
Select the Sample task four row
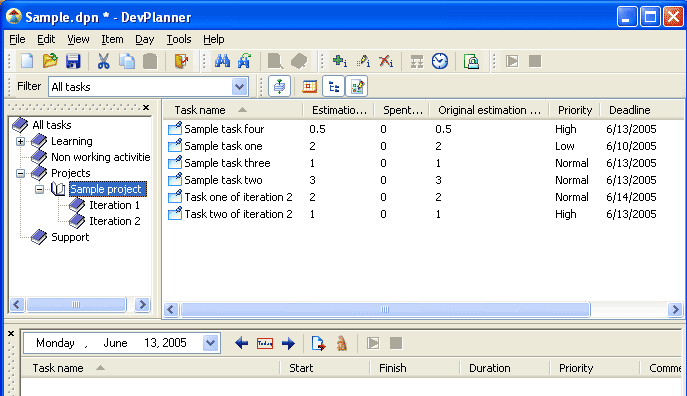click(423, 129)
